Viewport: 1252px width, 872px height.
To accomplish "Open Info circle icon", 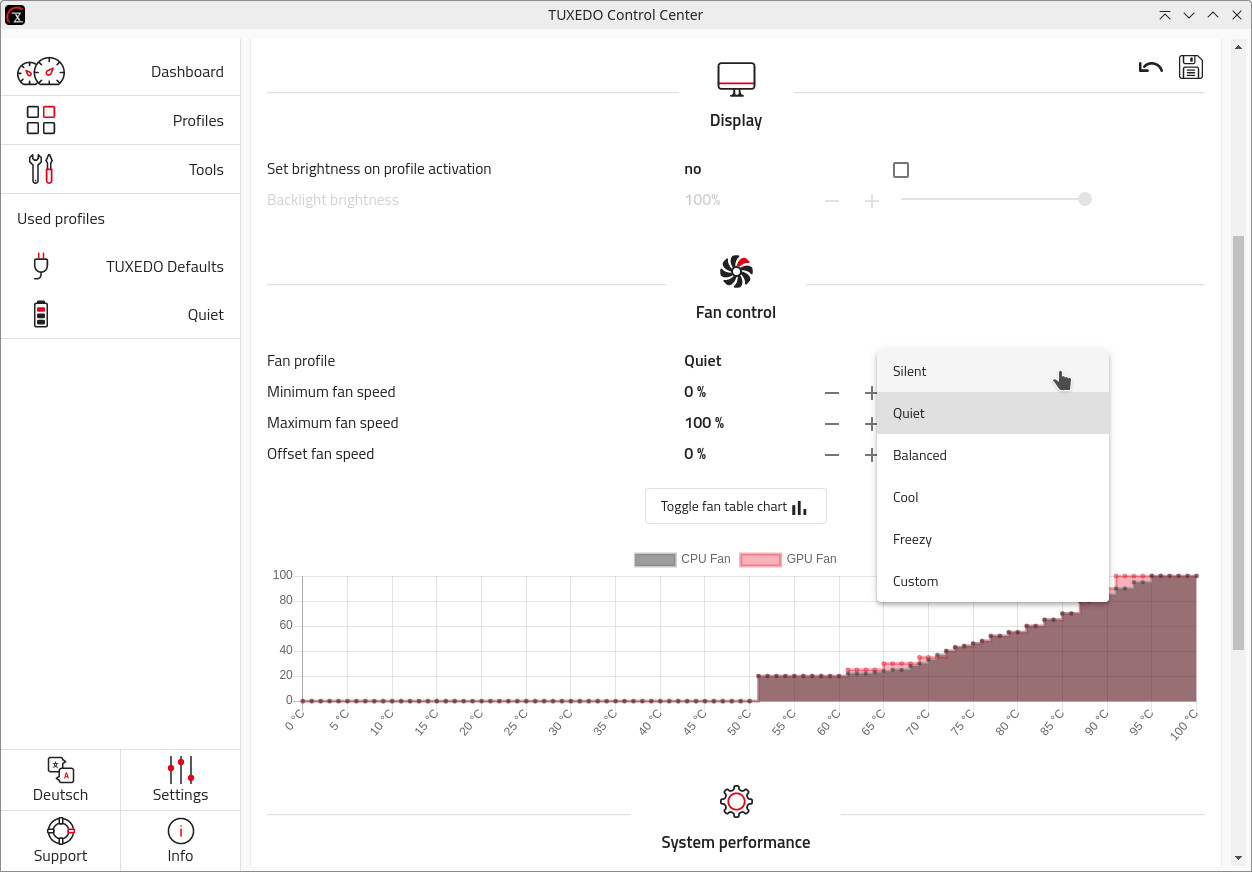I will (180, 831).
